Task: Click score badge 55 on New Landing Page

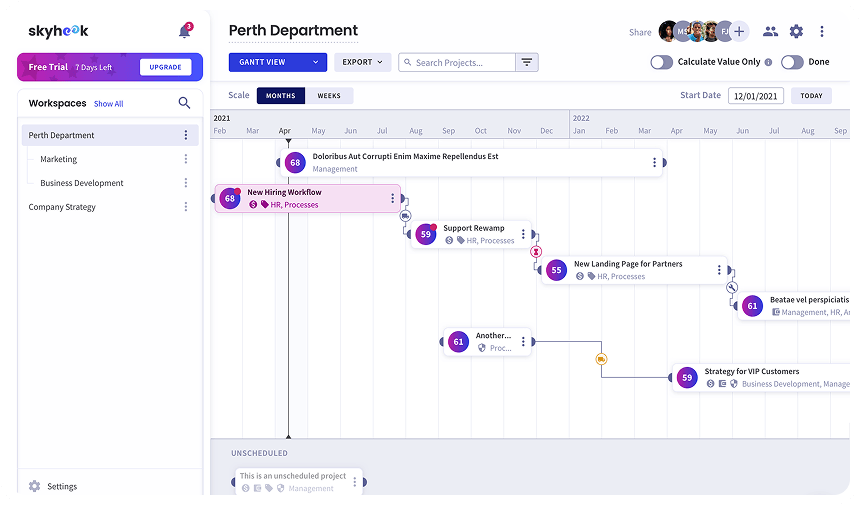Action: coord(557,270)
